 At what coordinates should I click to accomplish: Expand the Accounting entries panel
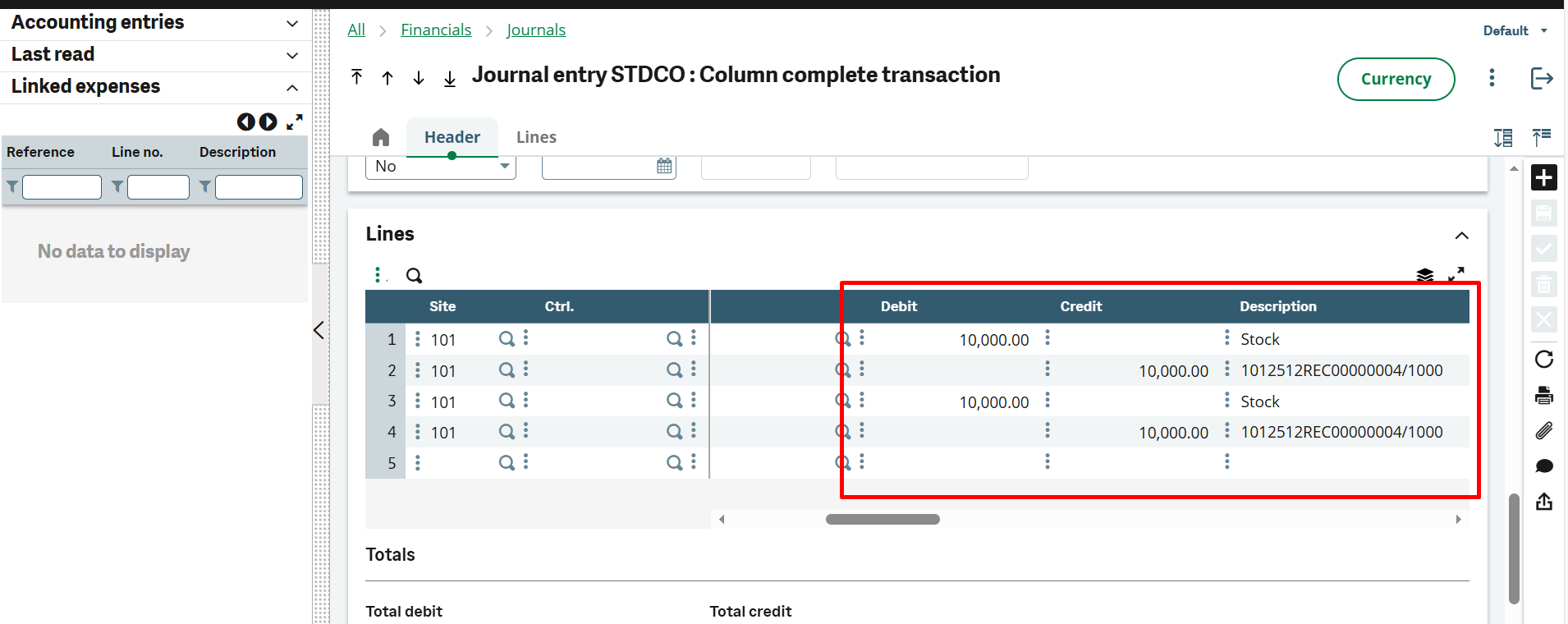[x=291, y=23]
